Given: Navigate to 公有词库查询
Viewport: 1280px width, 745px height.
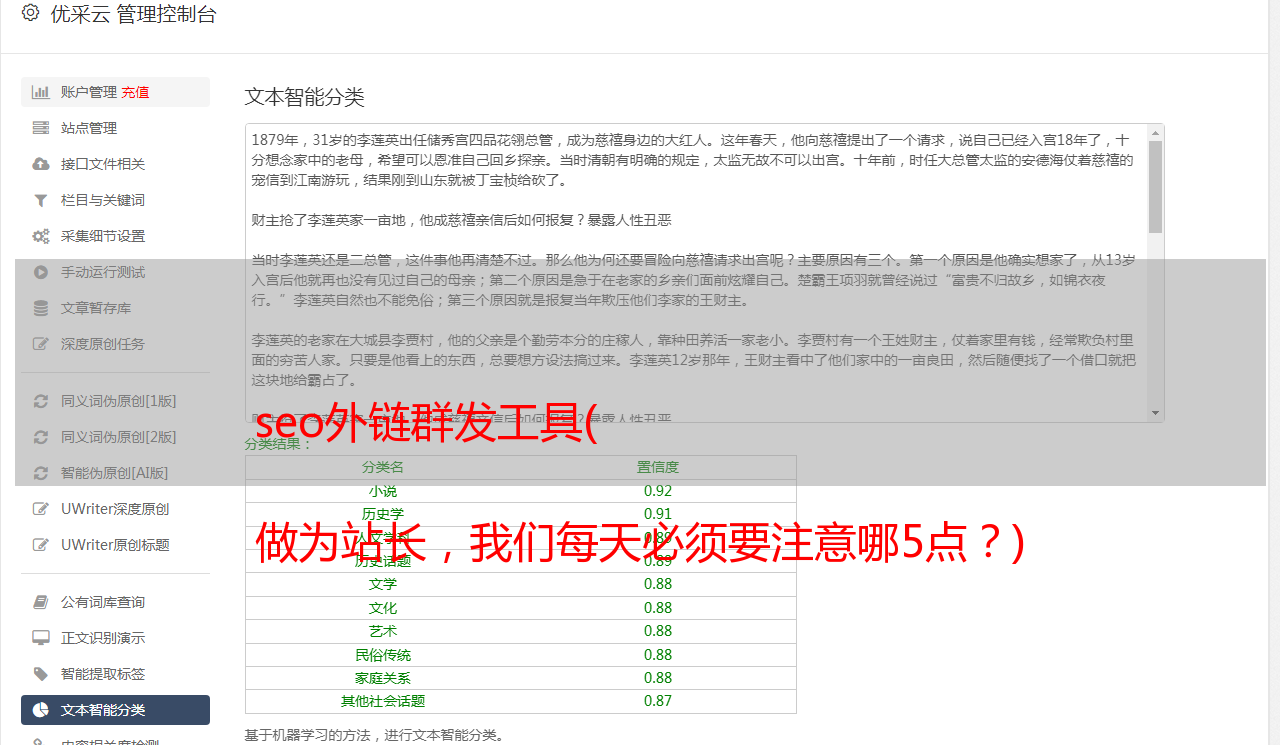Looking at the screenshot, I should coord(116,602).
